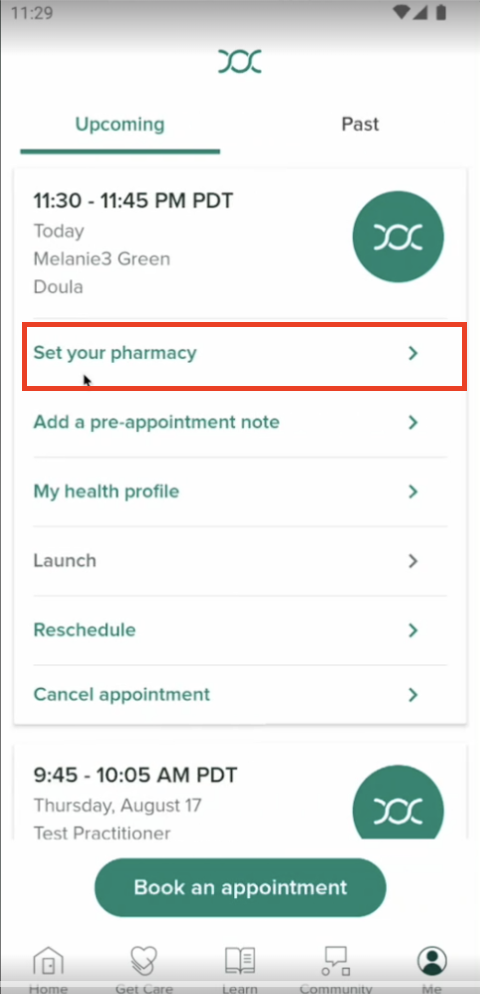Tap the logo at the top center
Screen dimensions: 480x994
(240, 61)
